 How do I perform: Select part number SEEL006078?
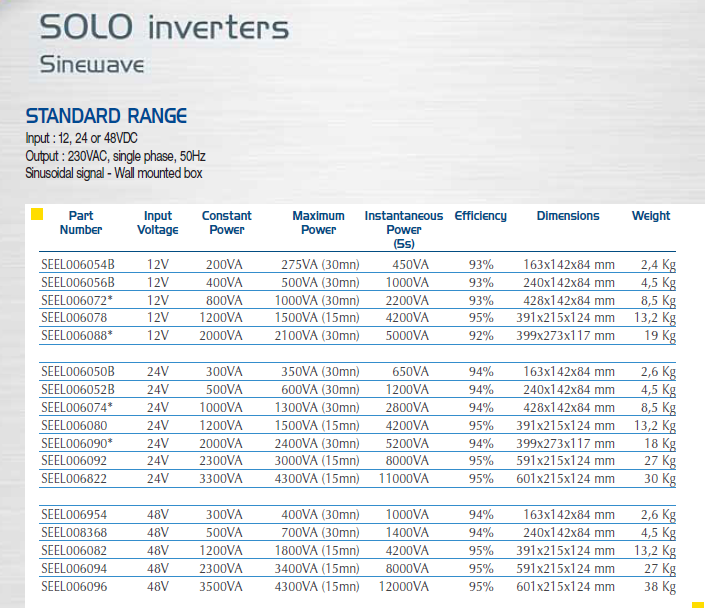(x=74, y=317)
